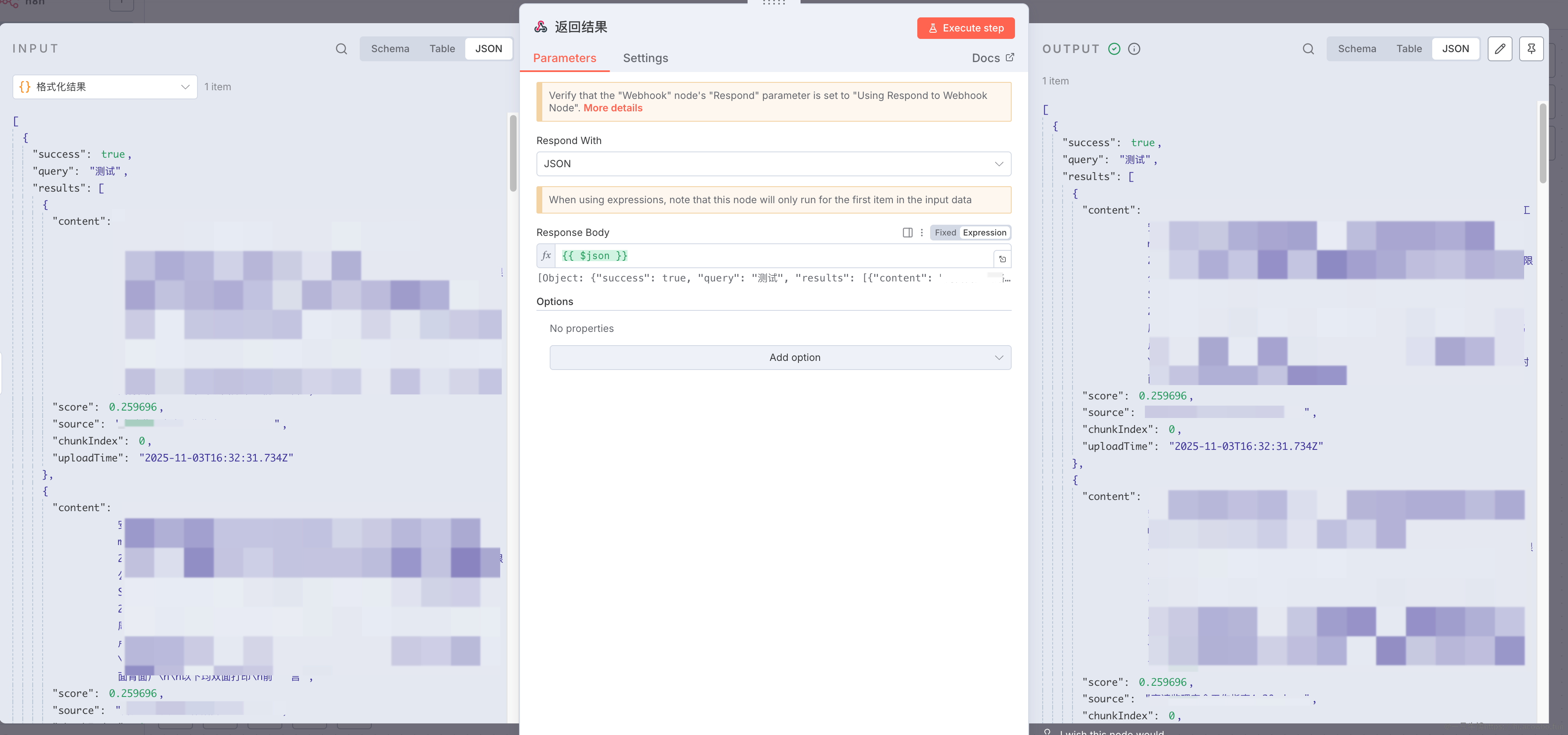The image size is (1568, 735).
Task: Open Response Body three-dot options menu
Action: [921, 233]
